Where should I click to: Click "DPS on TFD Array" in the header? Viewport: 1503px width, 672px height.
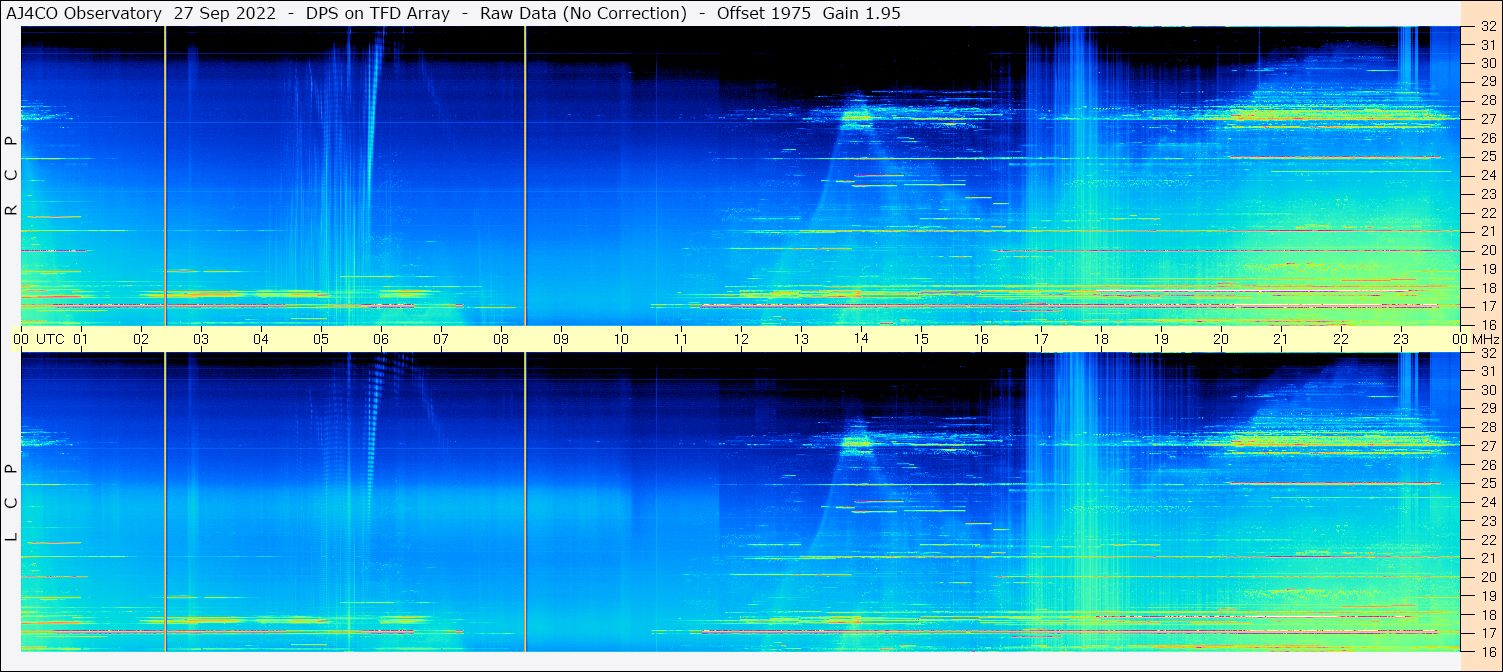(x=378, y=13)
